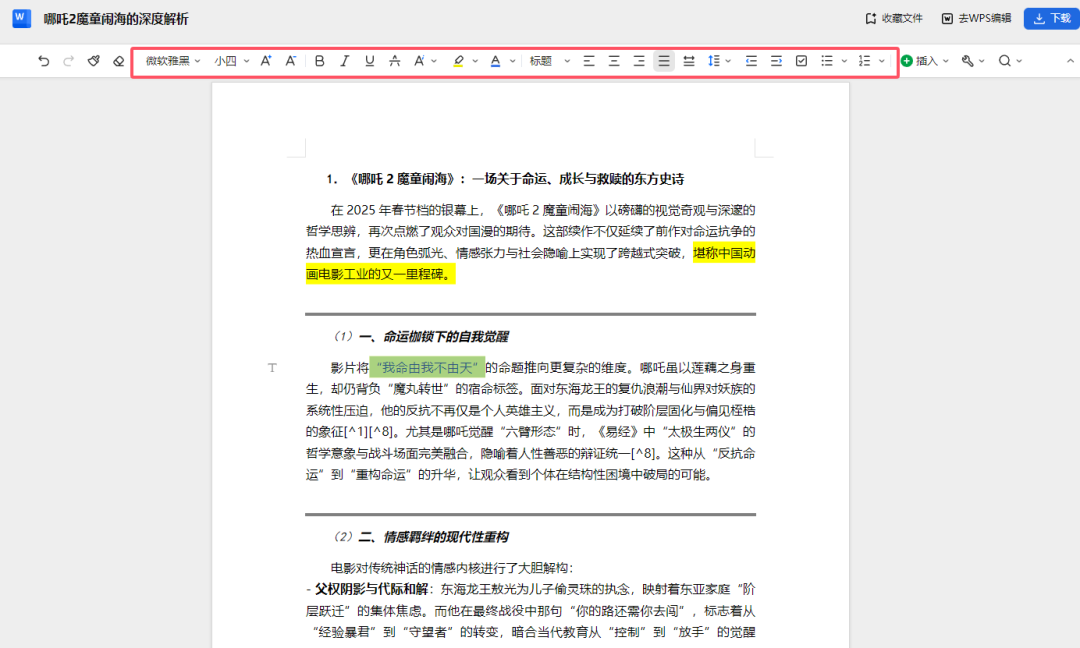Toggle underline formatting
The width and height of the screenshot is (1080, 648).
pos(370,61)
